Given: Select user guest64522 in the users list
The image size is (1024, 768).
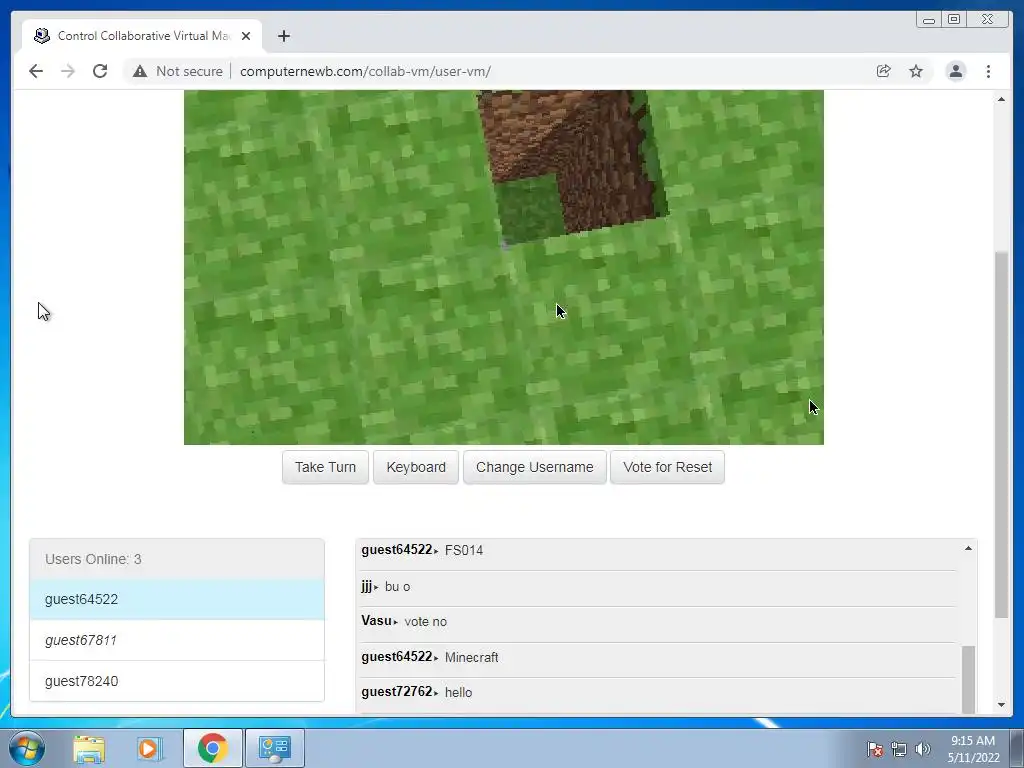Looking at the screenshot, I should click(x=177, y=599).
